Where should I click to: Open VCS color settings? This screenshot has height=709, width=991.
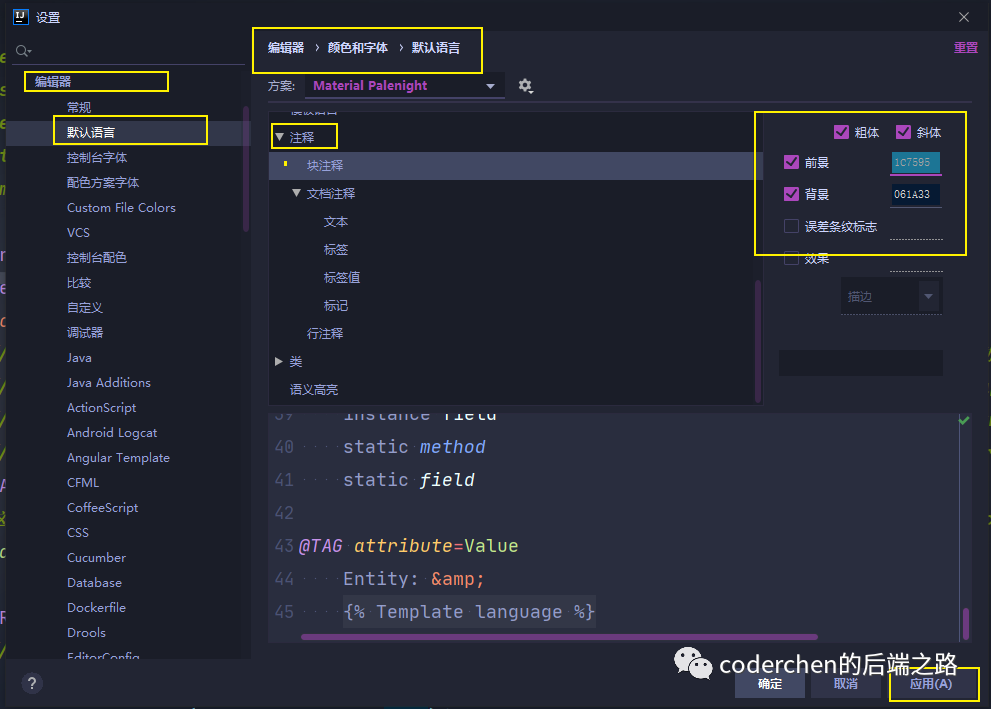78,233
